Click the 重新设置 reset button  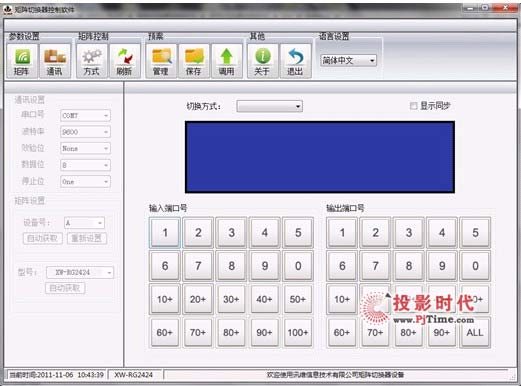click(x=87, y=238)
